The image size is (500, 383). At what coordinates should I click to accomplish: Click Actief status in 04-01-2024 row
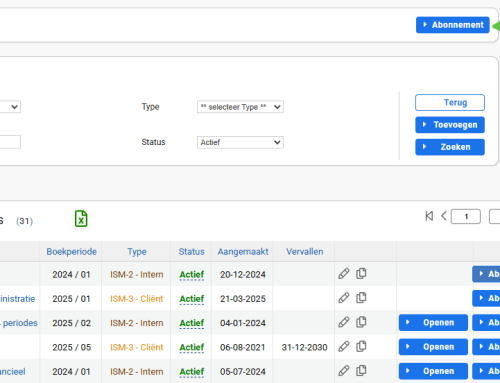(x=192, y=323)
